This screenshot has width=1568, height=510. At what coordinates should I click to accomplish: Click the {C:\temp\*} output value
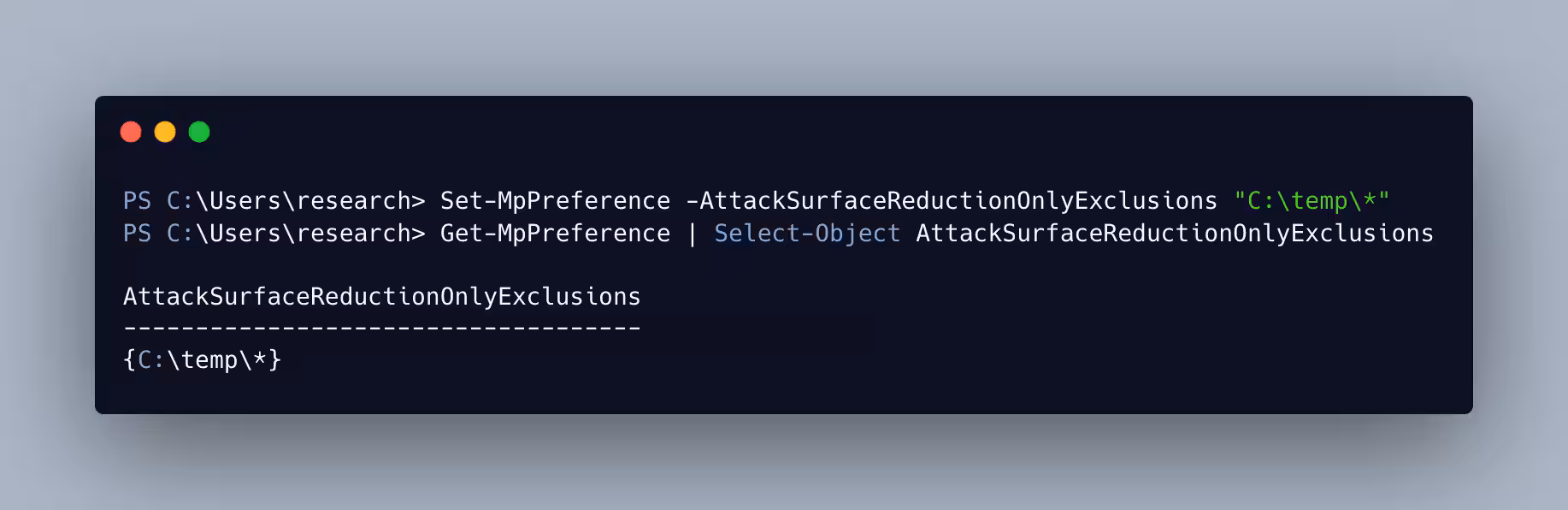click(x=203, y=360)
